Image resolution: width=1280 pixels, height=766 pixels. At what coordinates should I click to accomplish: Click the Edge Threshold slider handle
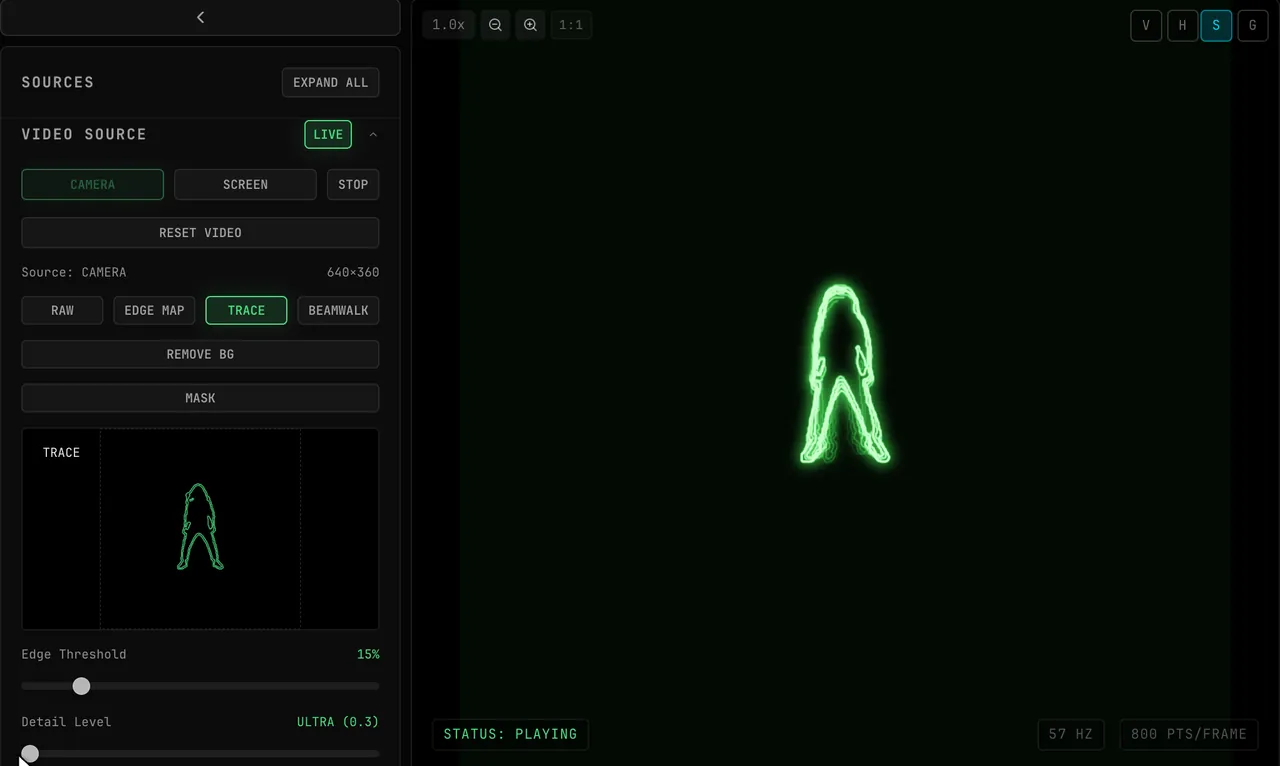[81, 686]
